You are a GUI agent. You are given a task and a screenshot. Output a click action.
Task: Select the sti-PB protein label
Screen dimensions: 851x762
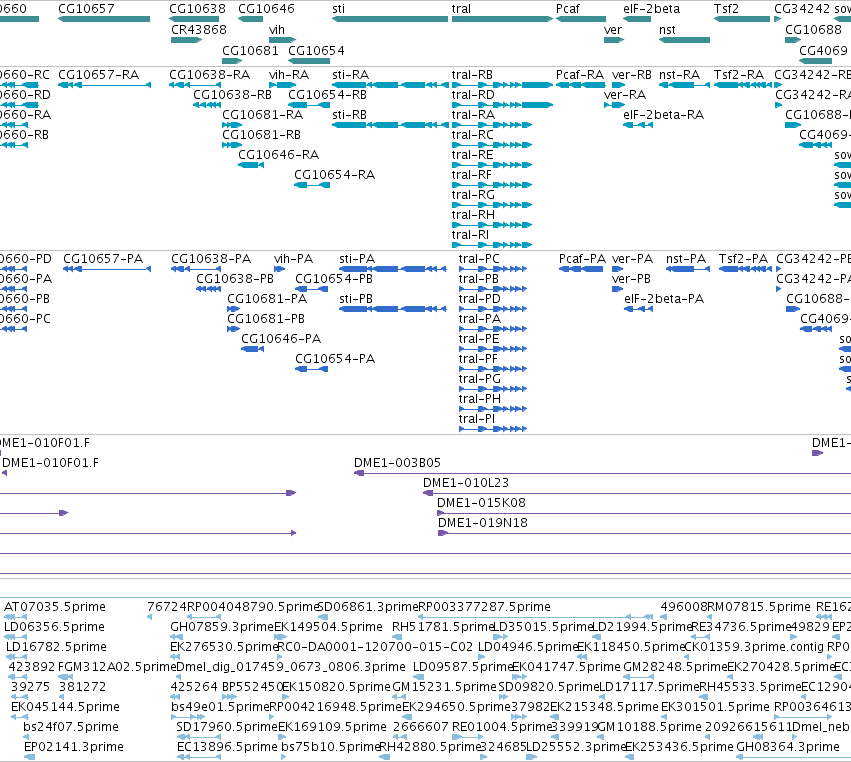(356, 299)
